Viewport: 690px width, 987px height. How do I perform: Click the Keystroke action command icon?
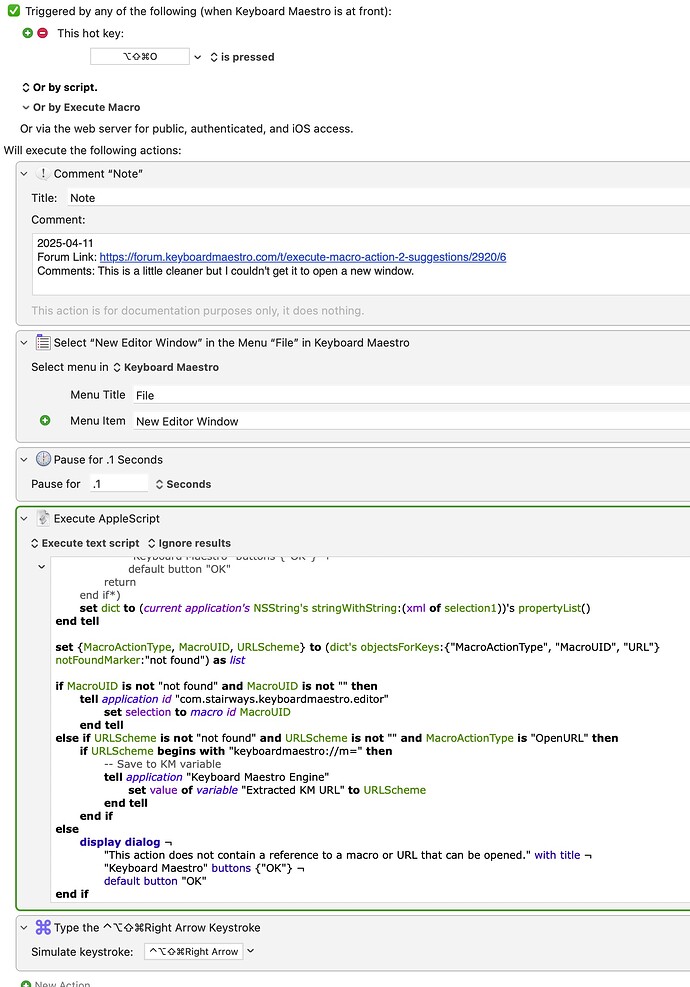[43, 927]
